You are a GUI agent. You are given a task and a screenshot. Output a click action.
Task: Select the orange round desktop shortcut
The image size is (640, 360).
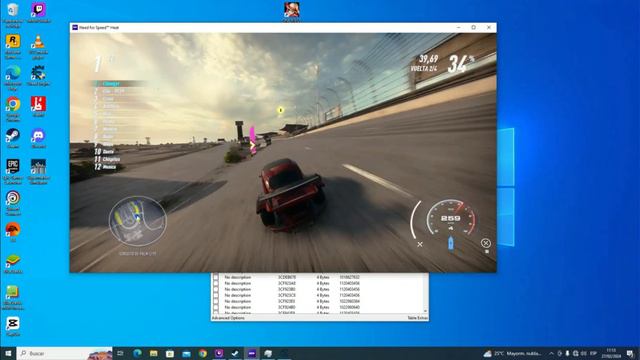click(13, 230)
